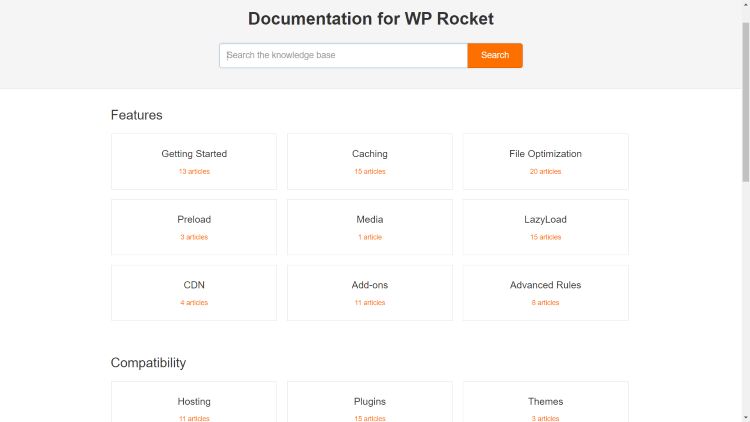Open the Preload category card
The image size is (750, 422).
point(194,227)
